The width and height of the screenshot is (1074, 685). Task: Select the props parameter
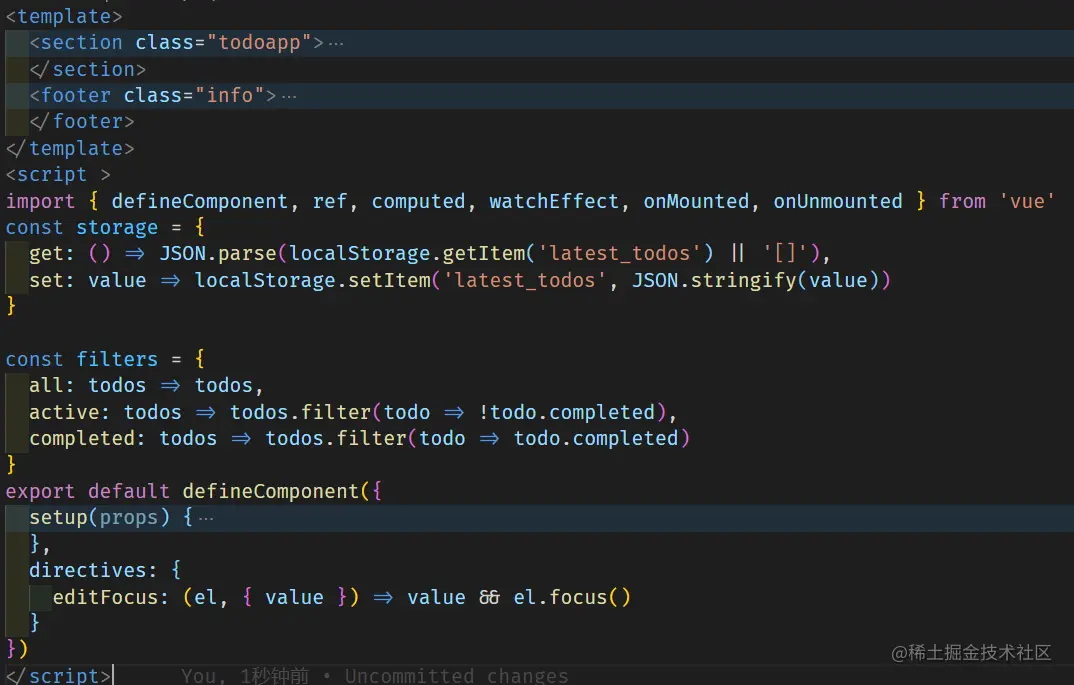(129, 517)
